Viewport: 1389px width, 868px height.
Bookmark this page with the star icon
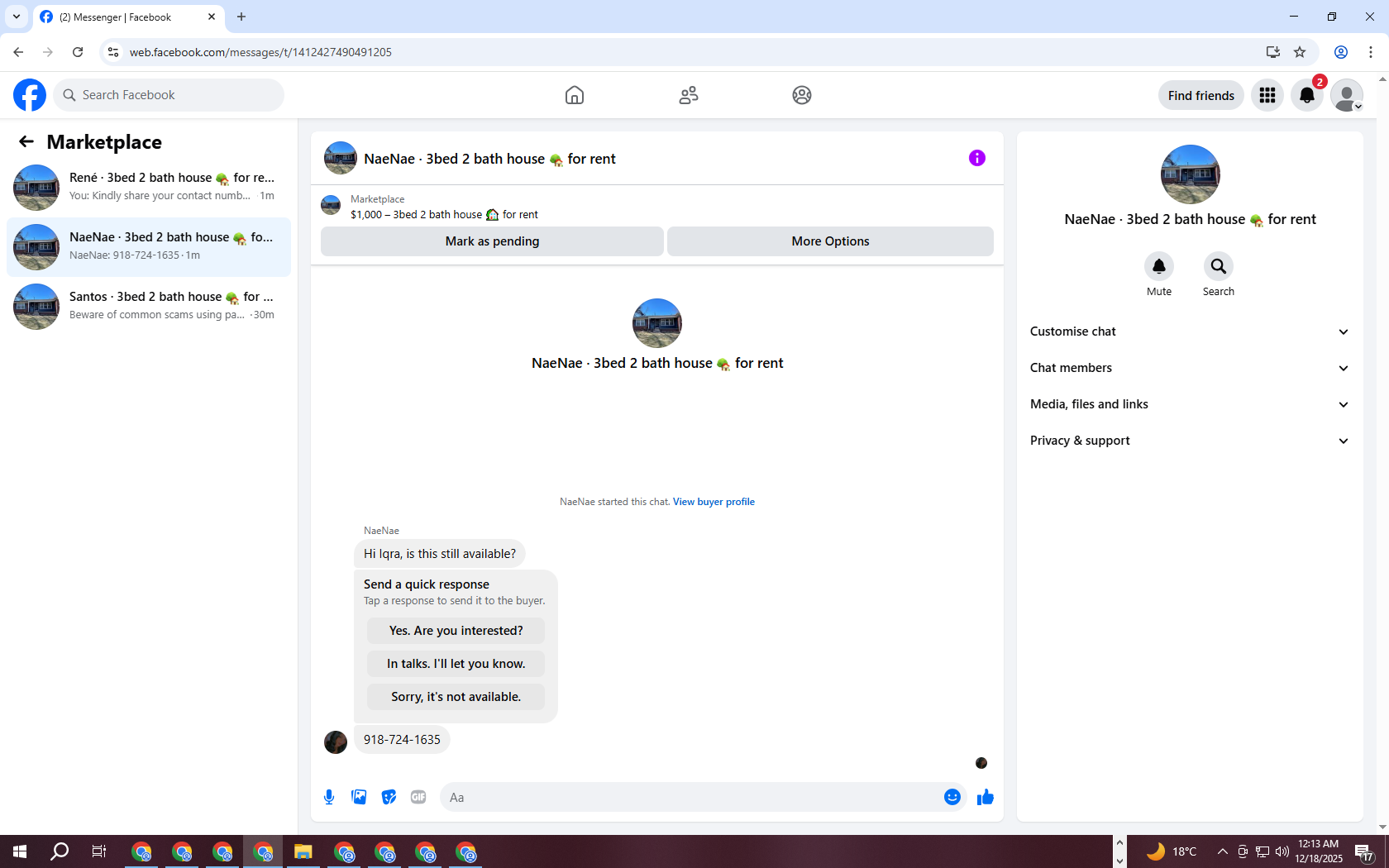[1300, 52]
